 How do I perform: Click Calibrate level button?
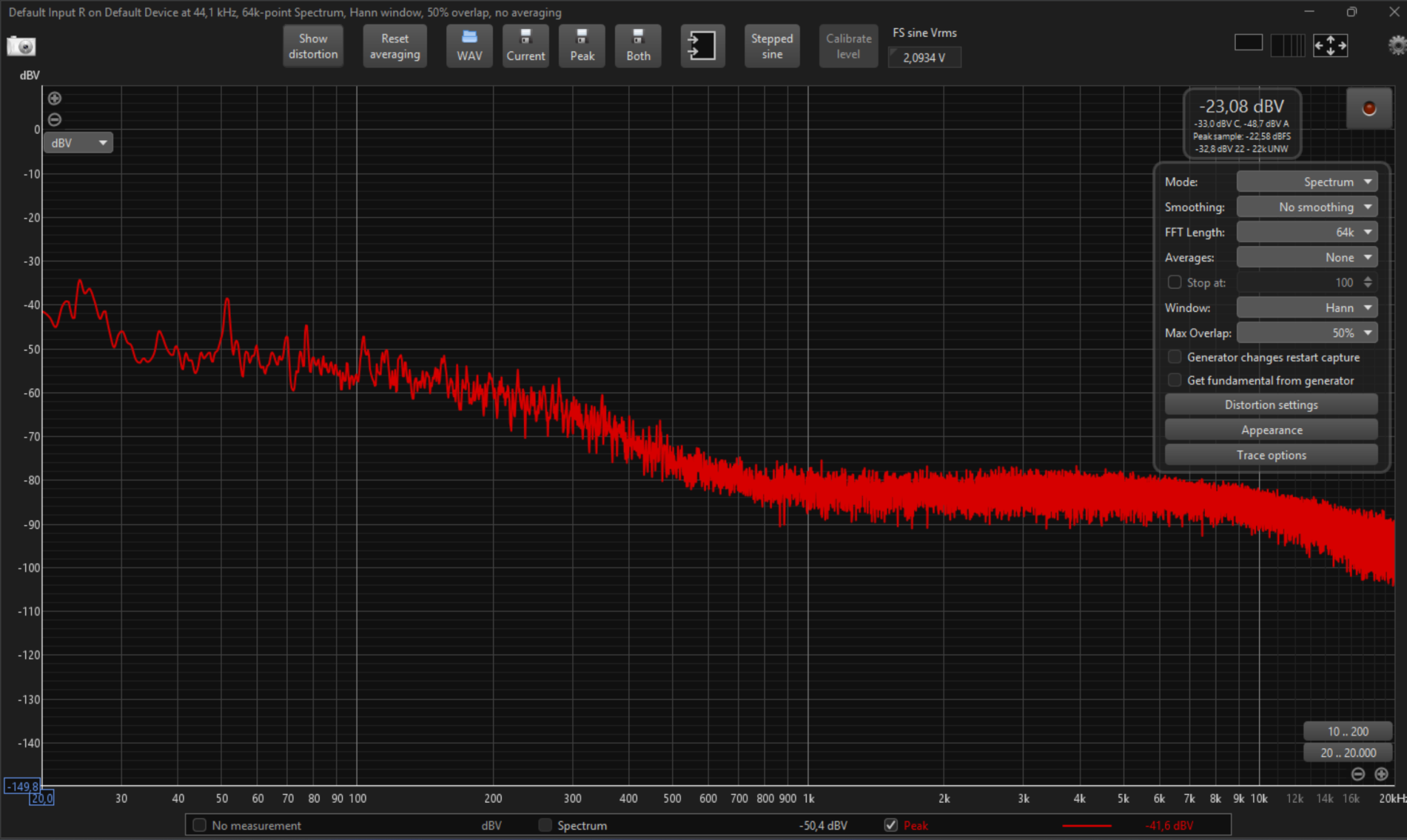(848, 46)
